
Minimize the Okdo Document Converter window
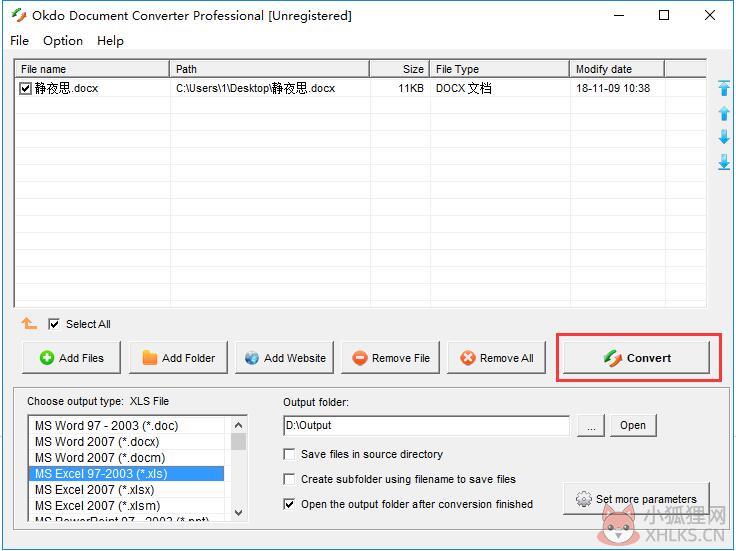pyautogui.click(x=619, y=15)
